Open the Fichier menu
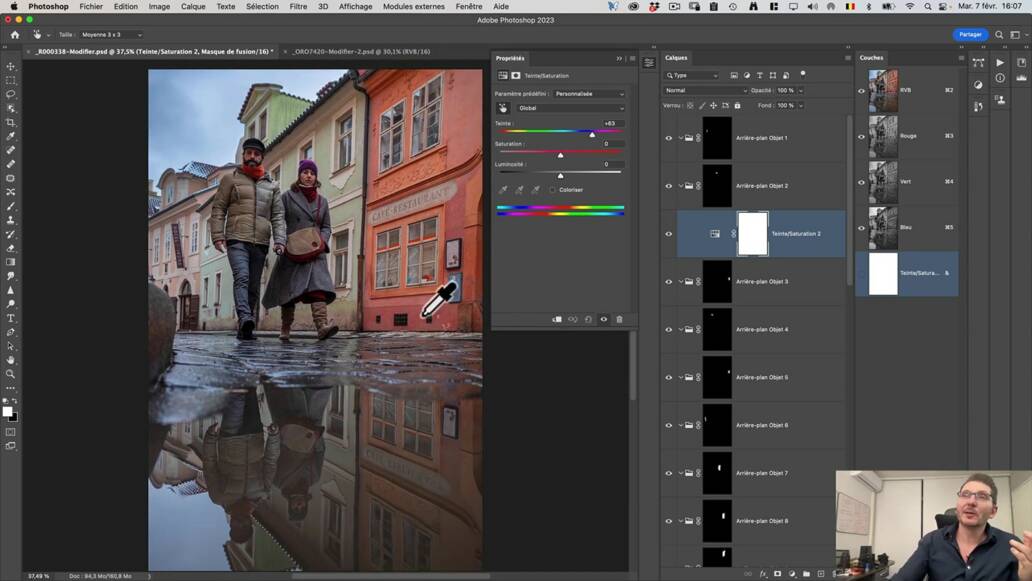 coord(91,6)
